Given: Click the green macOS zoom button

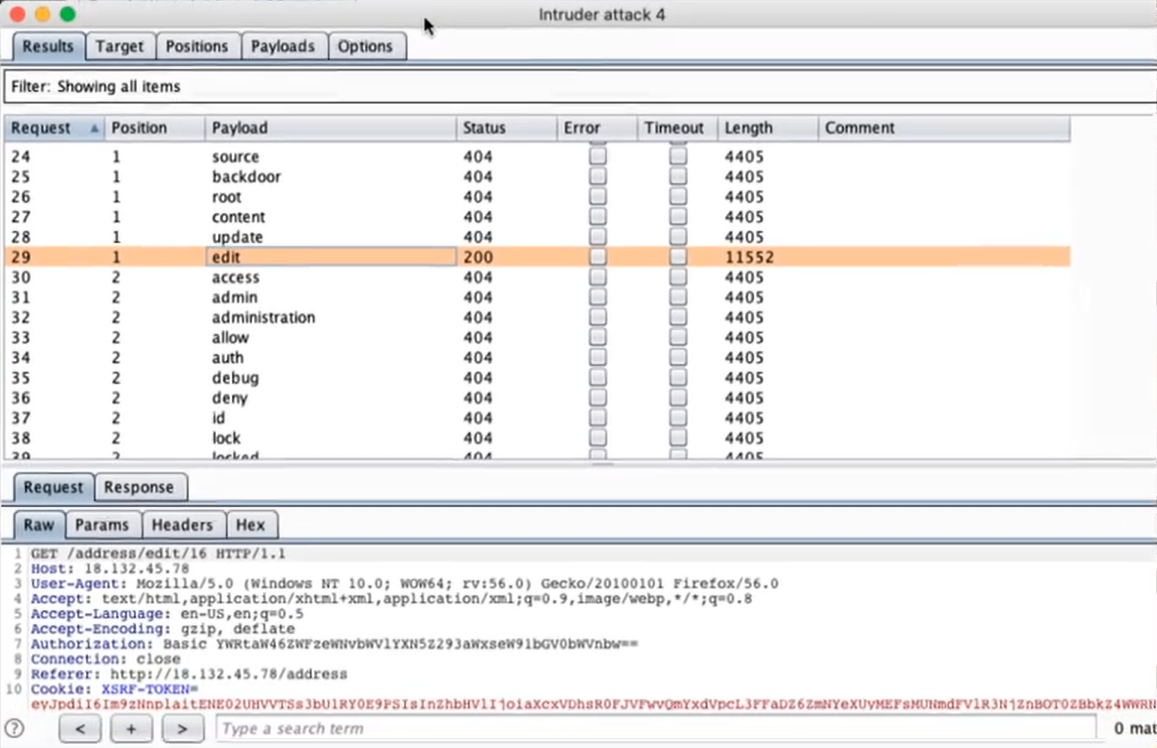Looking at the screenshot, I should pos(67,14).
